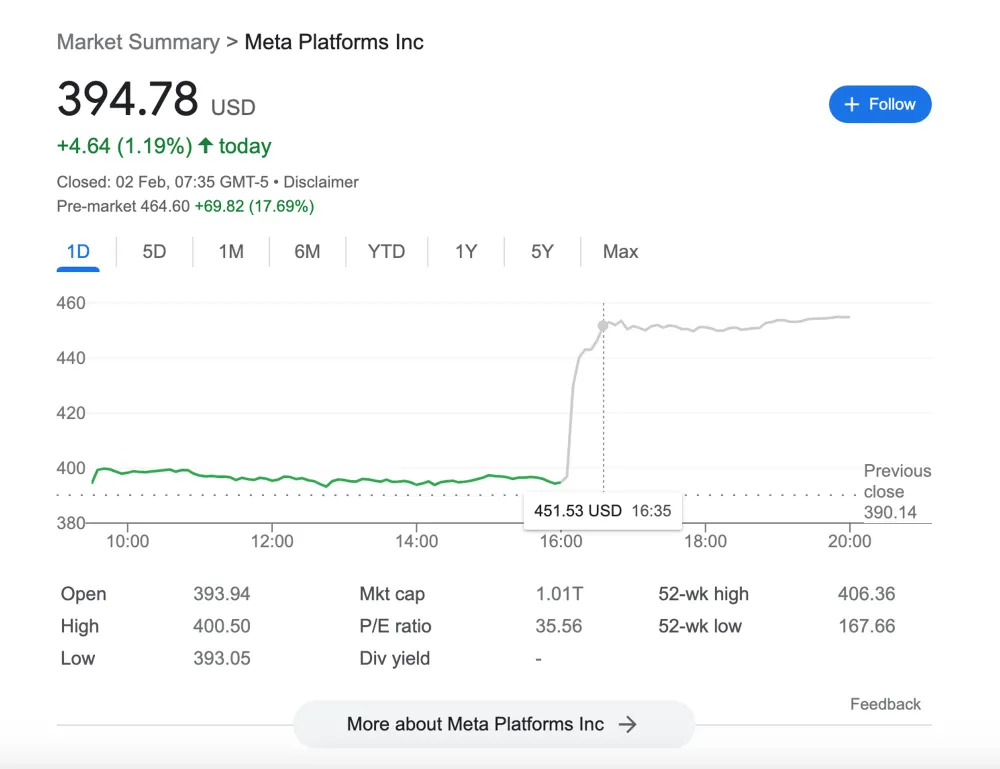1000x769 pixels.
Task: Click the 52-wk high value 406.36
Action: [867, 594]
